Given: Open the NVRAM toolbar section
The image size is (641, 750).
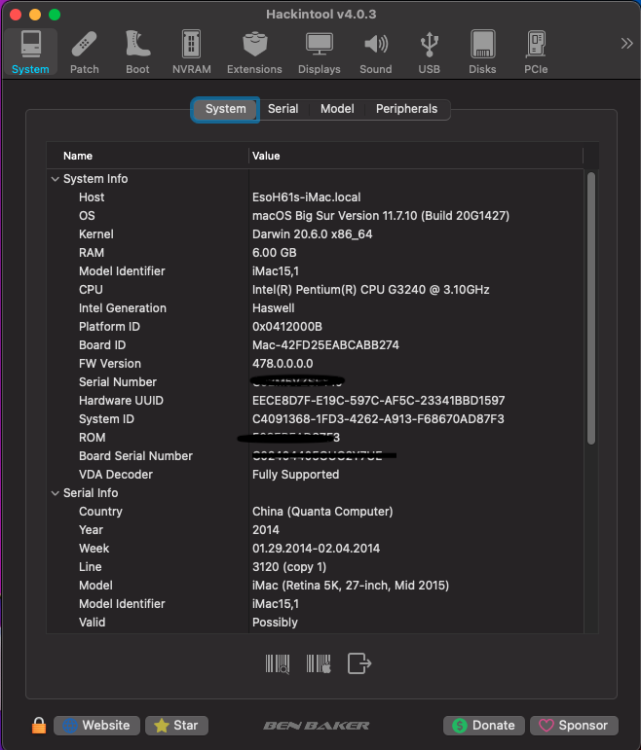Looking at the screenshot, I should 191,52.
